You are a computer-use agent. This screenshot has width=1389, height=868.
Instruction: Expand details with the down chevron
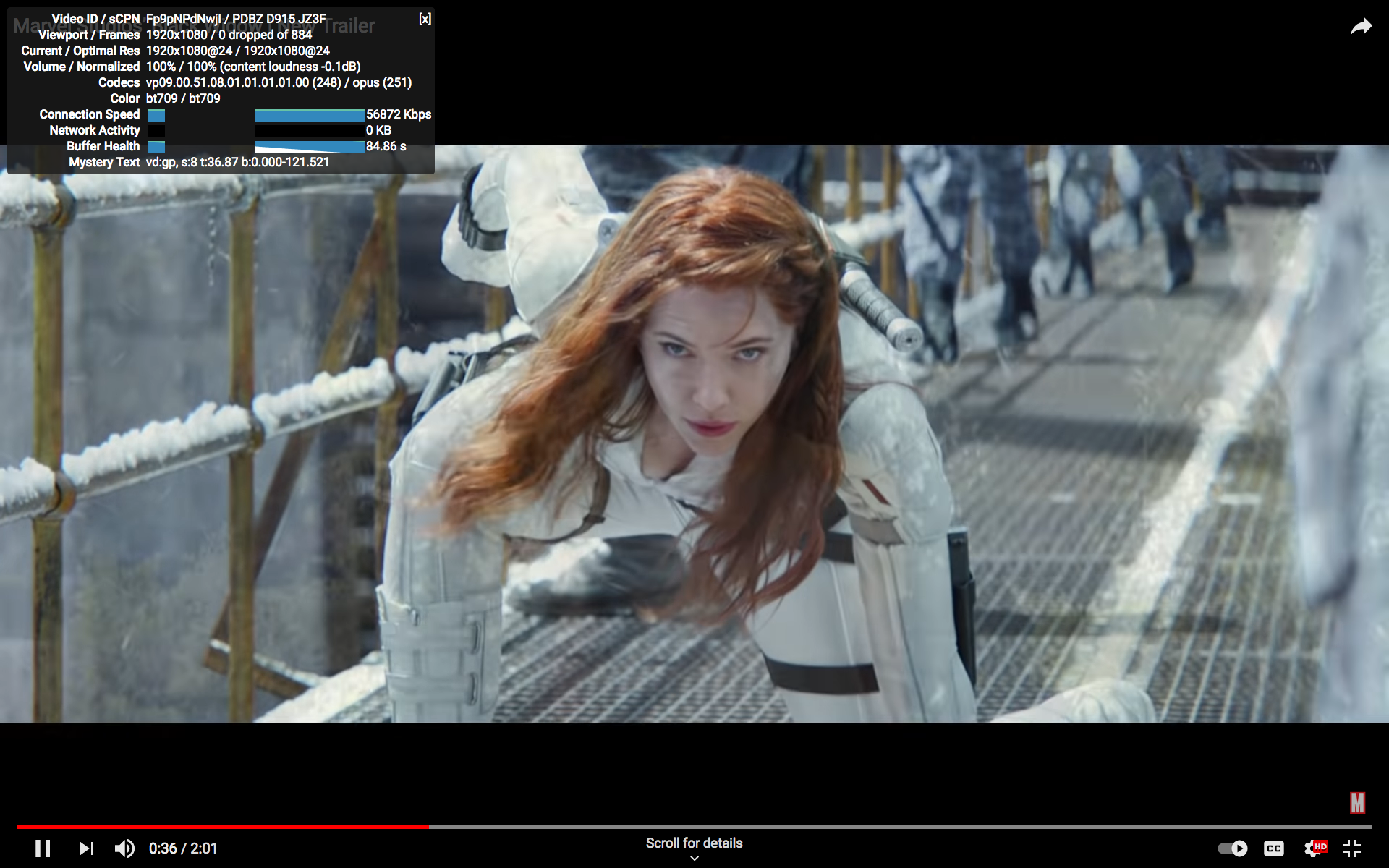694,859
